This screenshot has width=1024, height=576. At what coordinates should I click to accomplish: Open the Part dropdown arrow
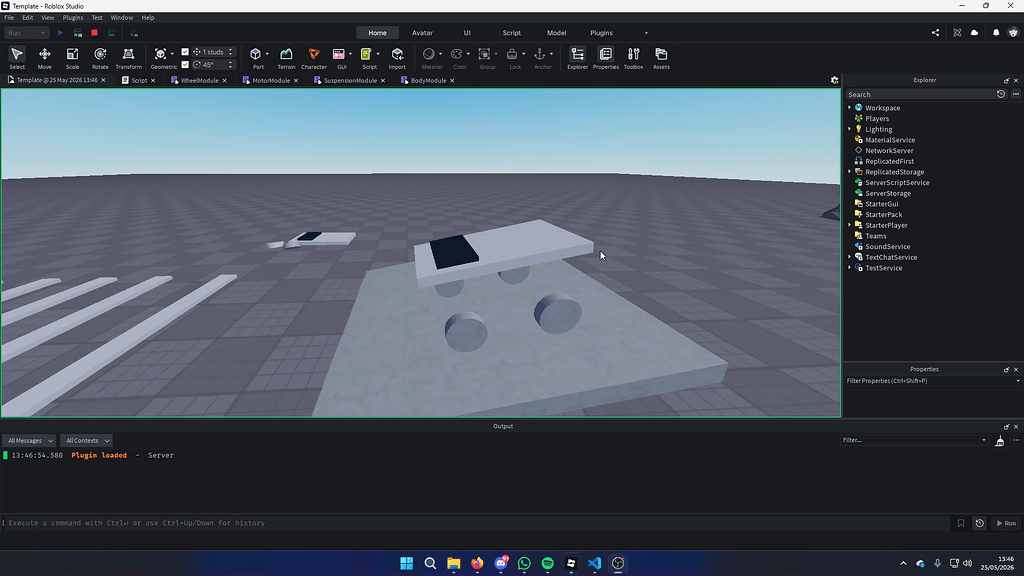(266, 54)
